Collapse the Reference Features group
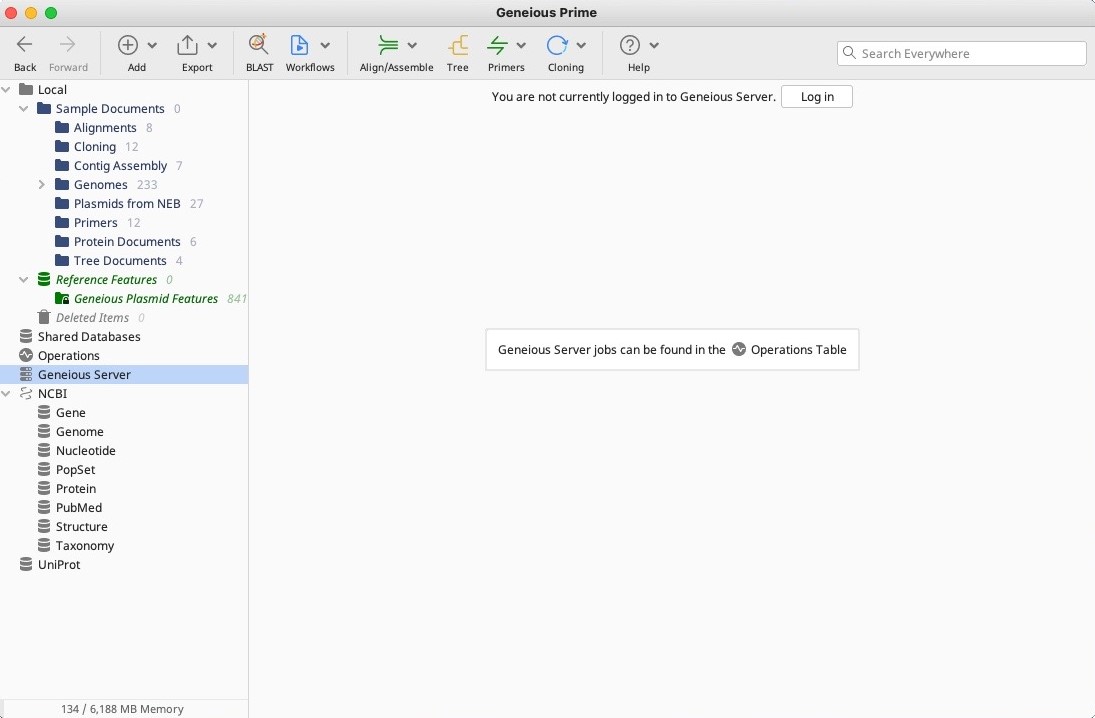This screenshot has width=1095, height=718. coord(24,280)
